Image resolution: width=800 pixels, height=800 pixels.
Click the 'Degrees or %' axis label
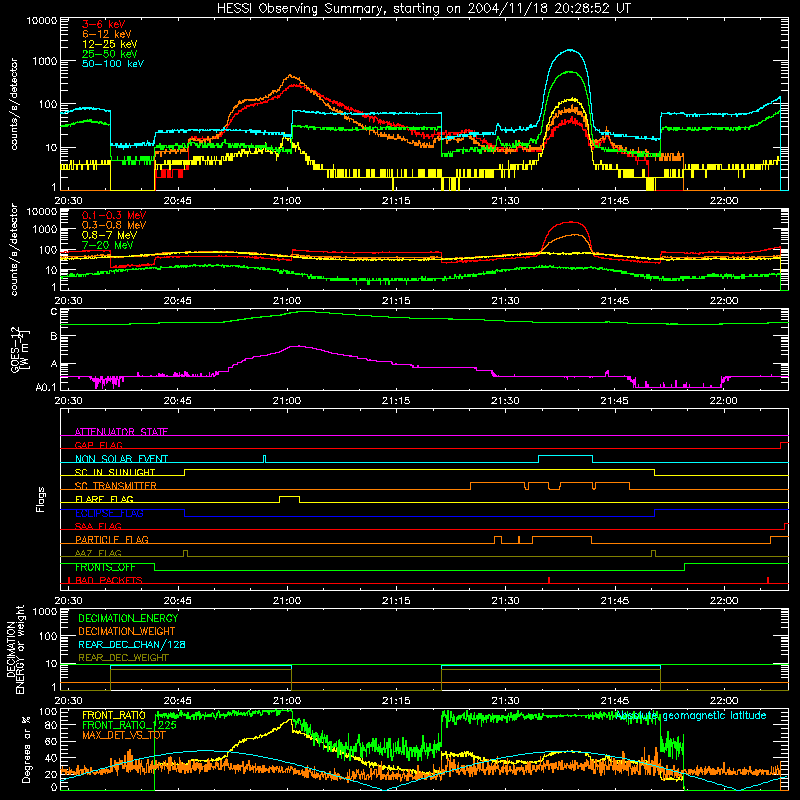pyautogui.click(x=26, y=749)
